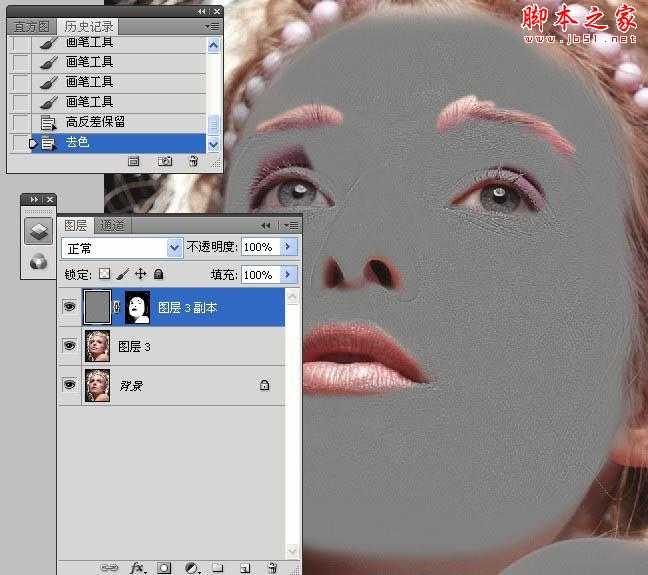Image resolution: width=648 pixels, height=575 pixels.
Task: Delete layer with Layers panel trash icon
Action: point(272,568)
